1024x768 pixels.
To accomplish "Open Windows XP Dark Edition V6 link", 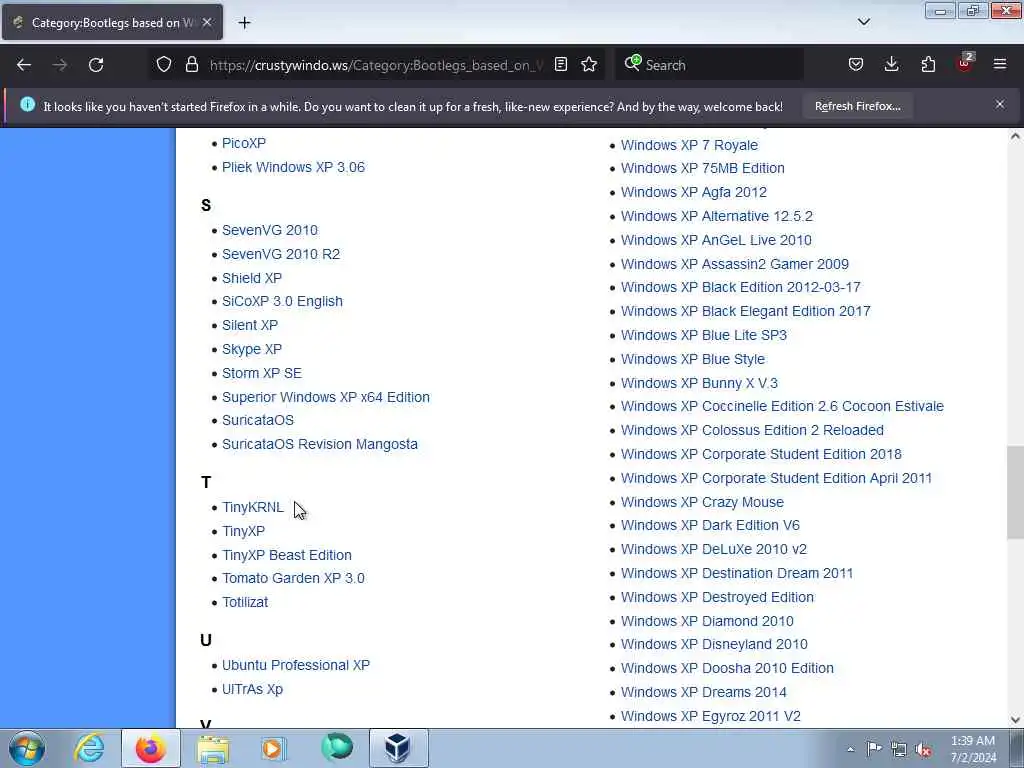I will pyautogui.click(x=711, y=525).
